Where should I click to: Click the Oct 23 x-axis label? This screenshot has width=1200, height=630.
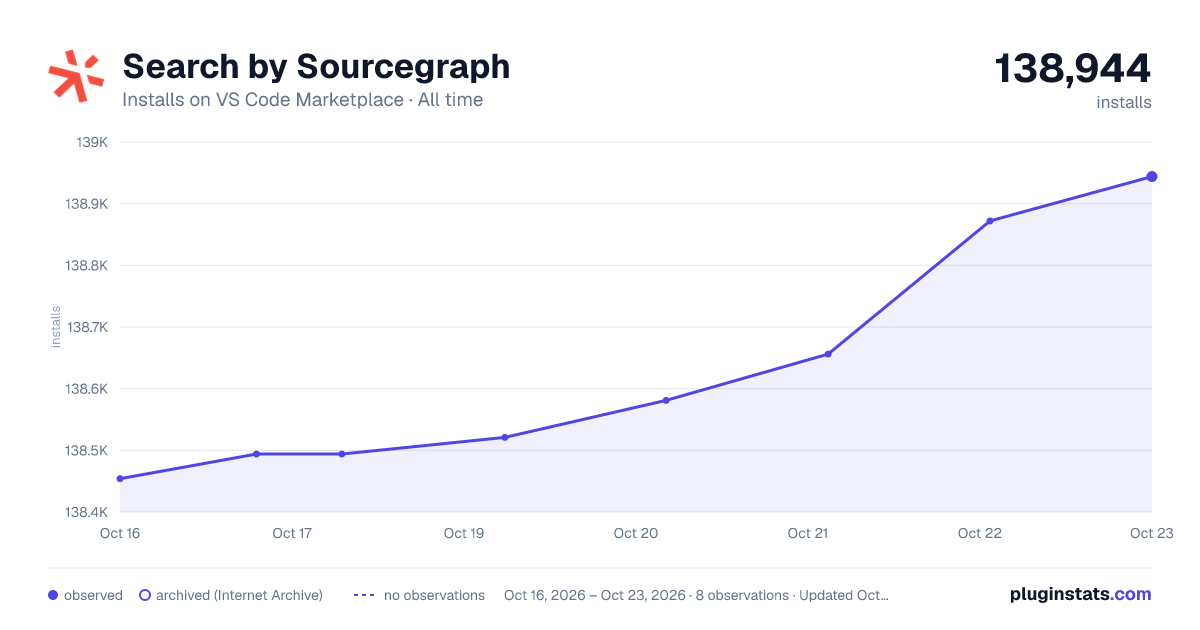[x=1151, y=533]
